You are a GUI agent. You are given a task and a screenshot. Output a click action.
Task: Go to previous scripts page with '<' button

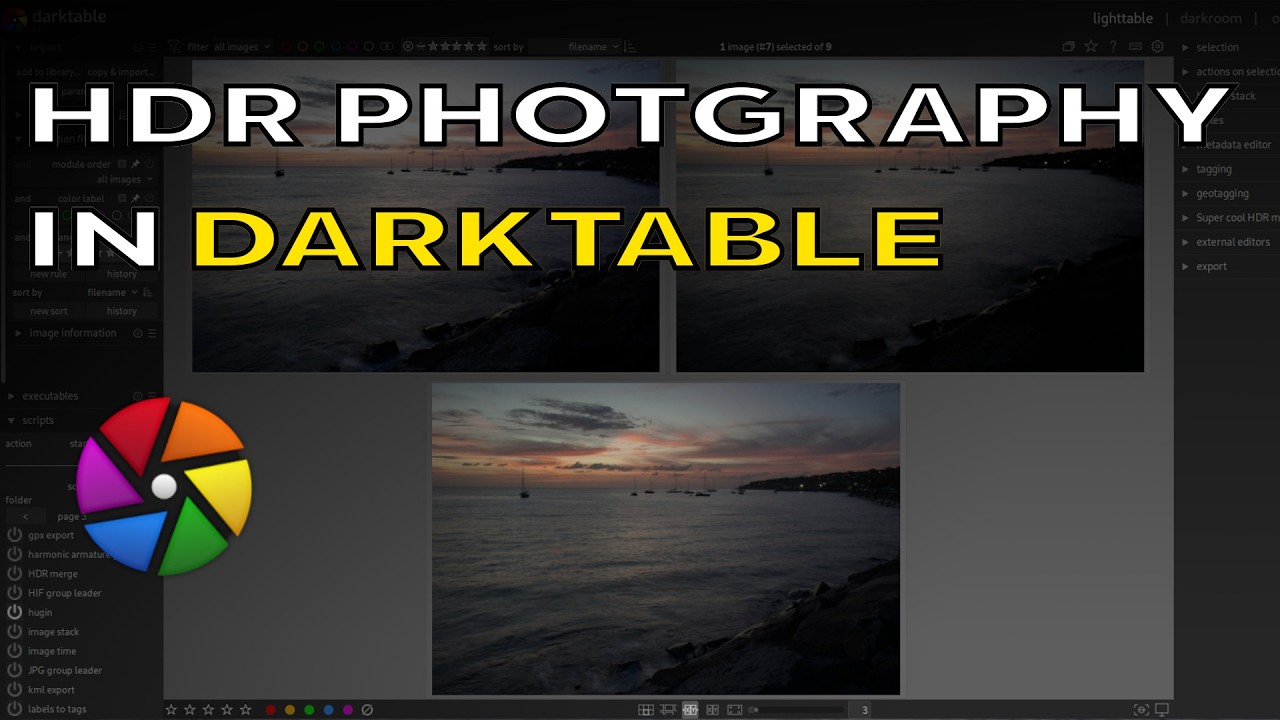(x=26, y=517)
